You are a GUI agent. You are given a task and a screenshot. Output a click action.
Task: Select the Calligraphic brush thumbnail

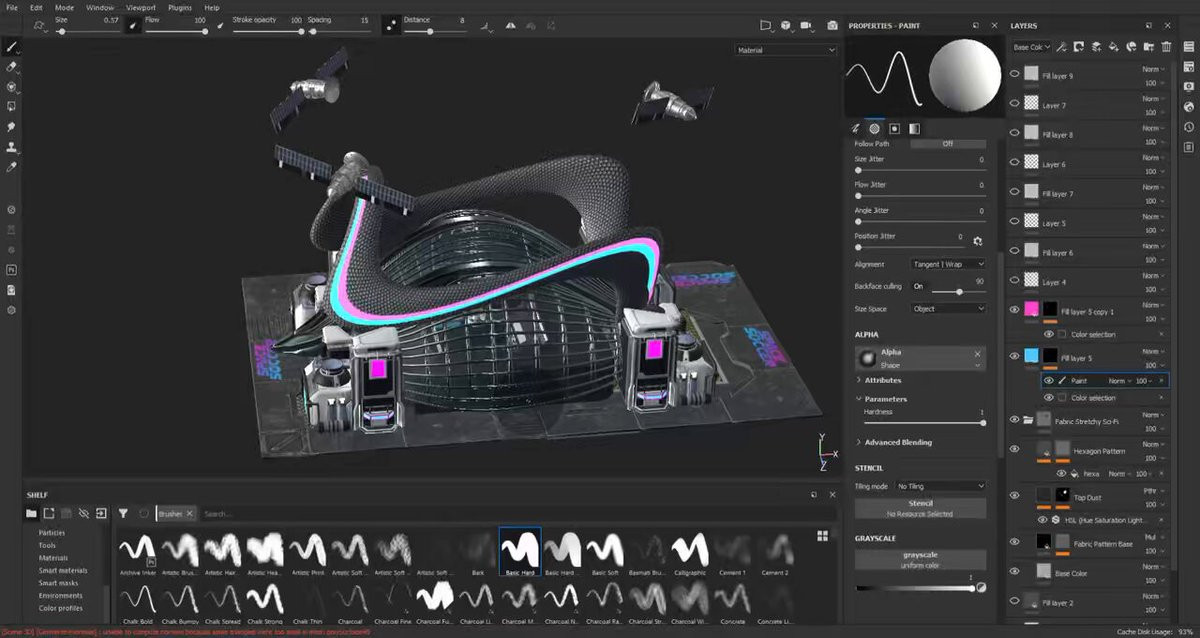[690, 549]
